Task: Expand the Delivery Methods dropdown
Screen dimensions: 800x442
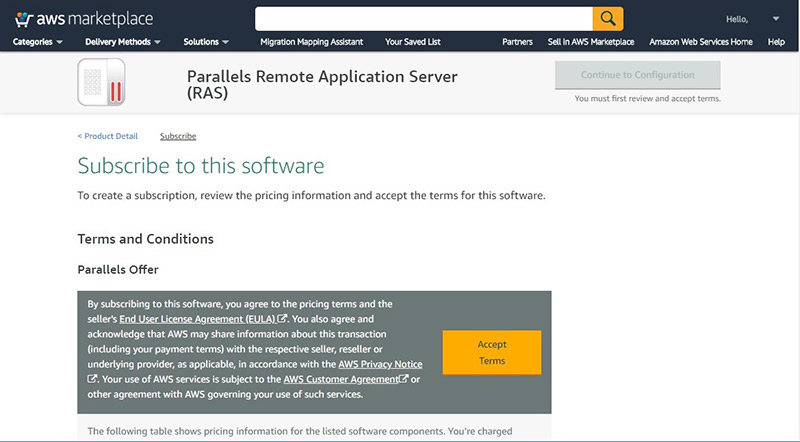Action: (x=123, y=42)
